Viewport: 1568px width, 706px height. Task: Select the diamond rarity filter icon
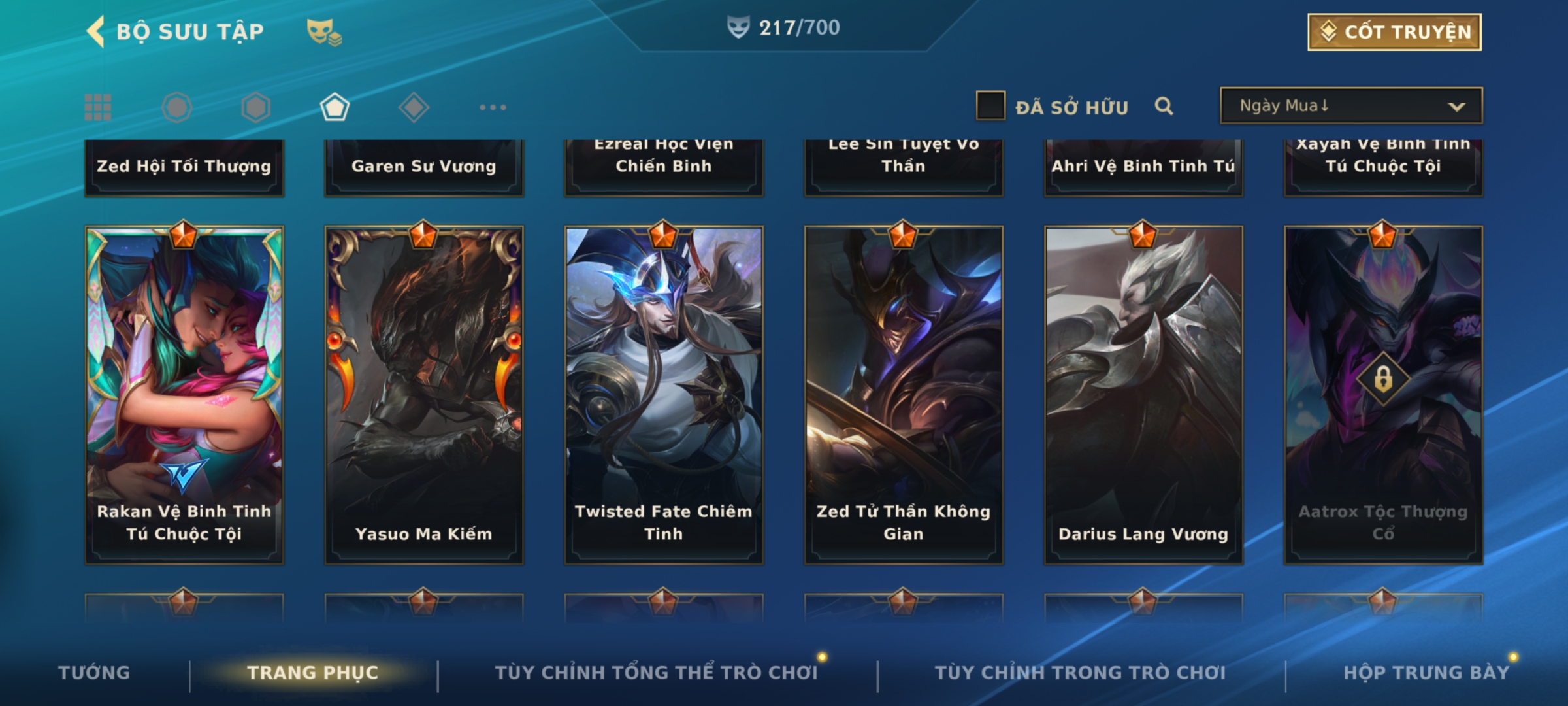pos(414,107)
